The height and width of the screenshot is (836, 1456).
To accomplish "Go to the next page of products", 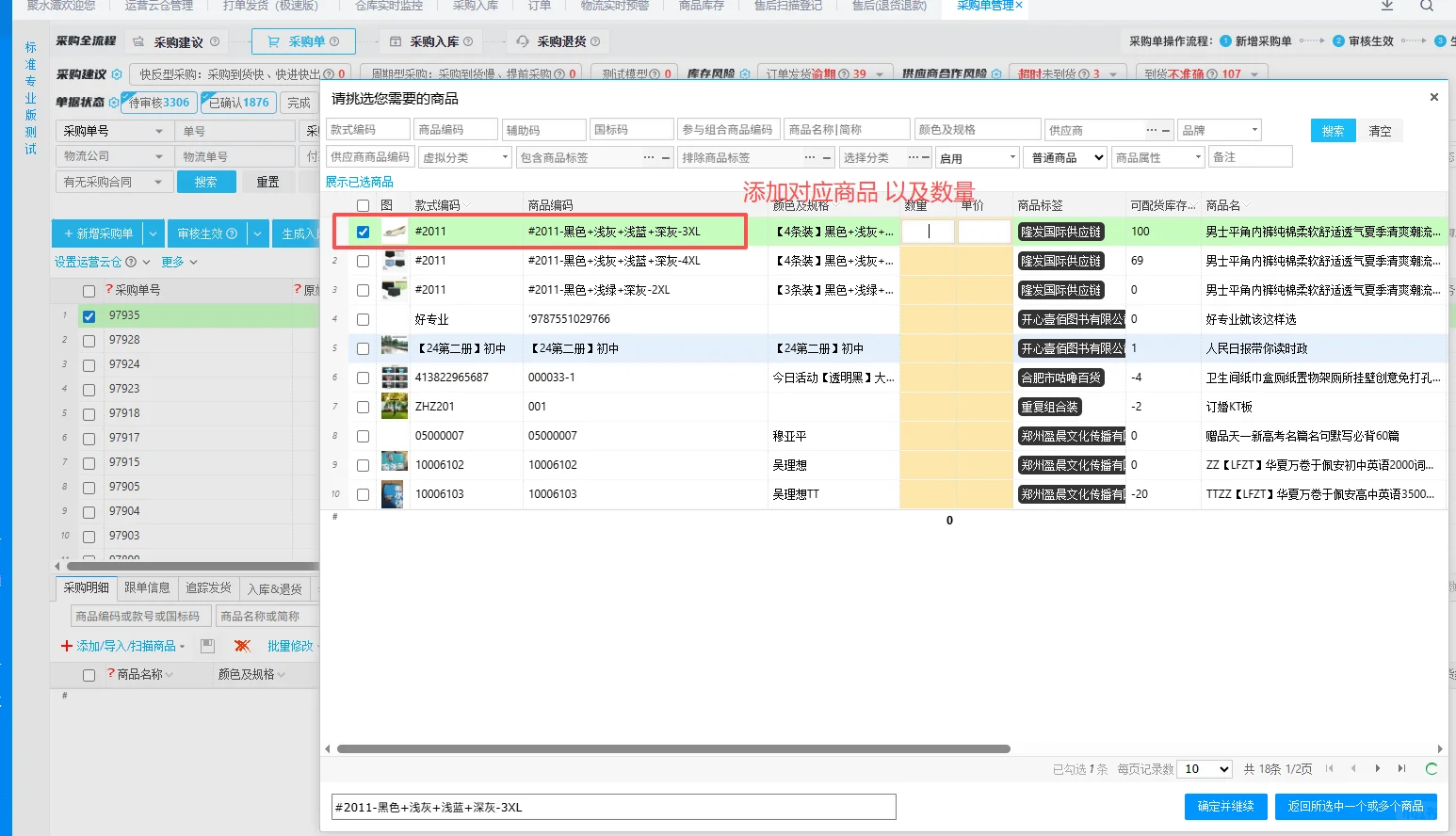I will pos(1378,769).
